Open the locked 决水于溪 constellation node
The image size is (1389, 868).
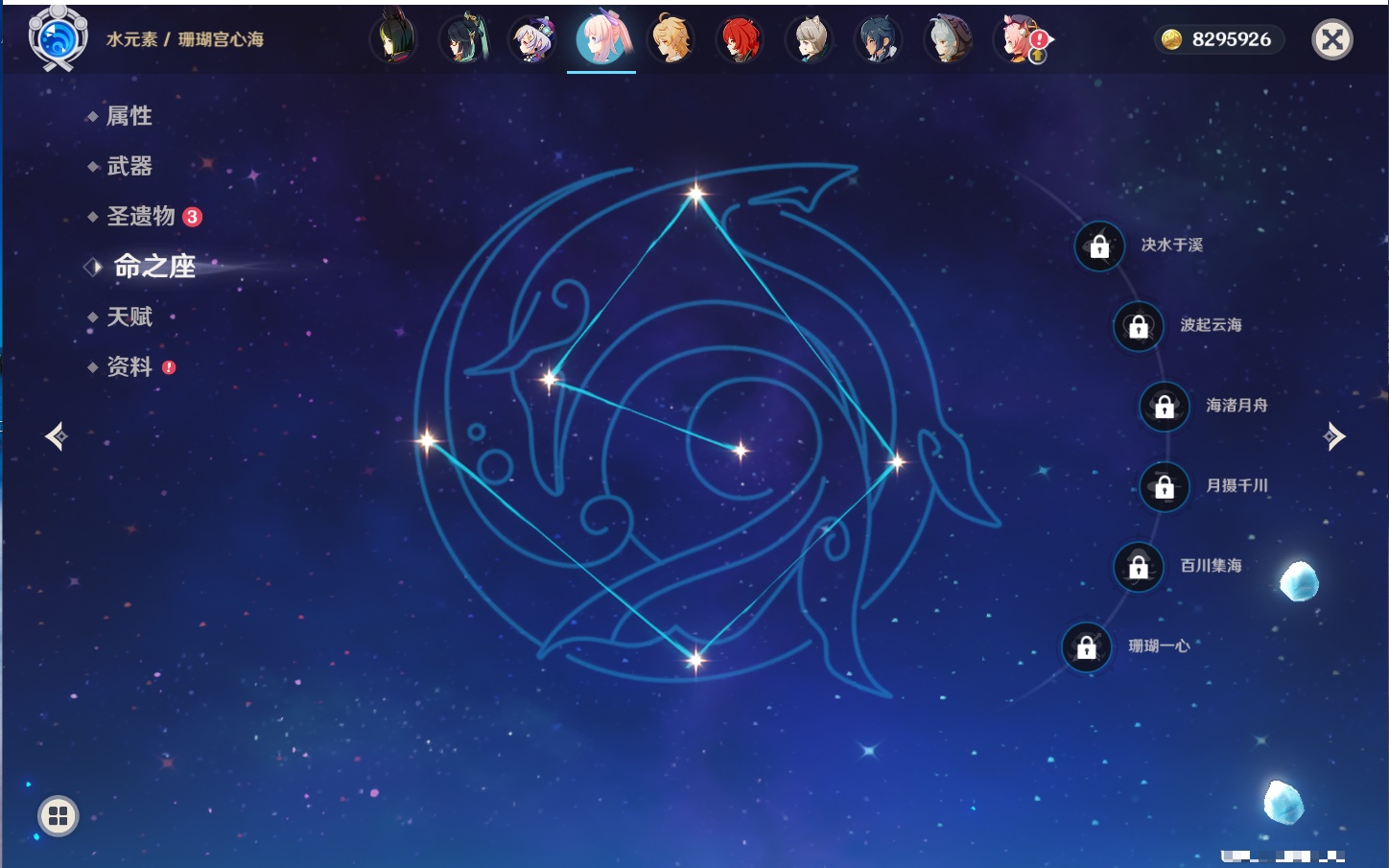click(x=1099, y=246)
